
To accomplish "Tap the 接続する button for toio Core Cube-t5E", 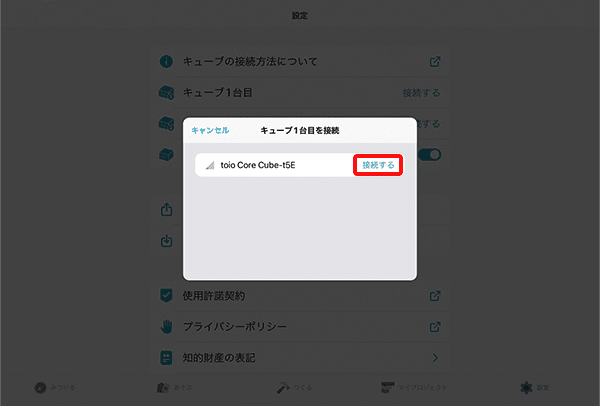I will point(378,165).
